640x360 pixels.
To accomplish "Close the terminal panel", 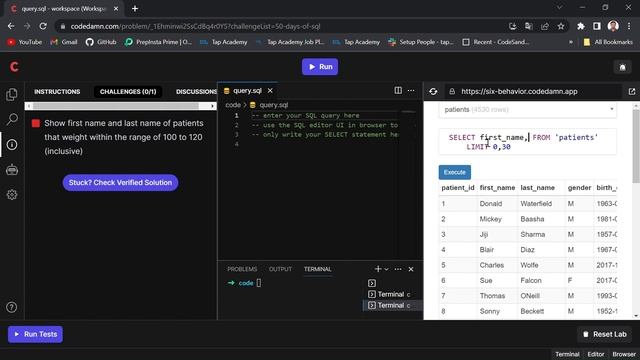I will [x=411, y=269].
